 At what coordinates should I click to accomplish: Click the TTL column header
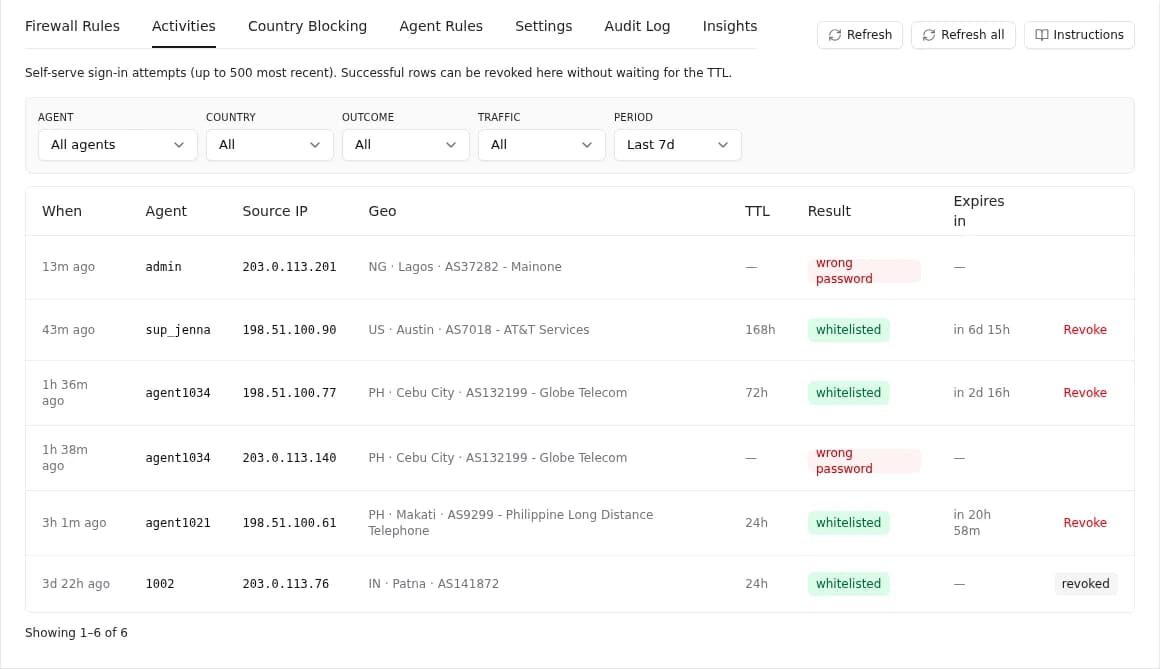click(757, 211)
